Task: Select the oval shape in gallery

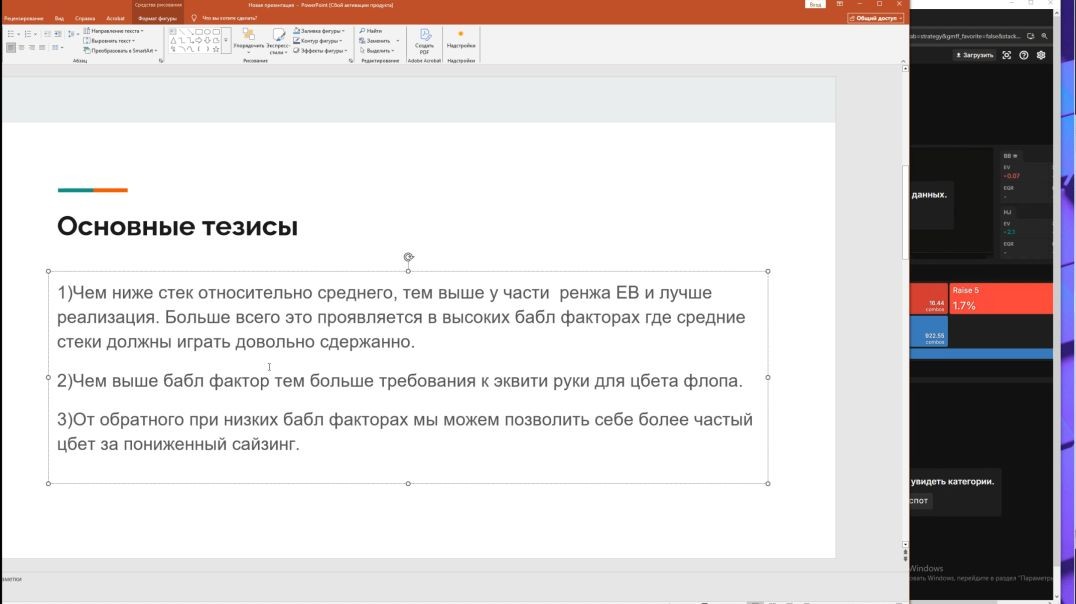Action: [x=207, y=32]
